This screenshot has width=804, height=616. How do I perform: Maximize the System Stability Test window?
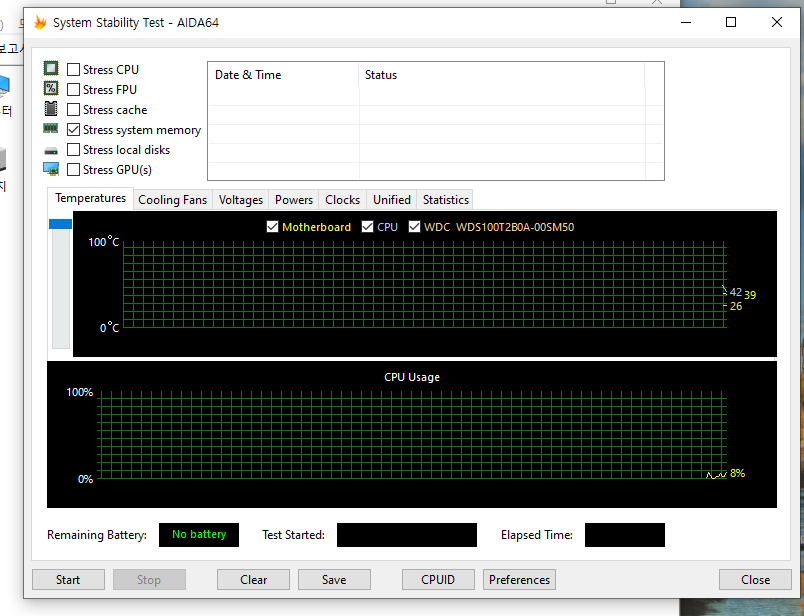coord(731,22)
